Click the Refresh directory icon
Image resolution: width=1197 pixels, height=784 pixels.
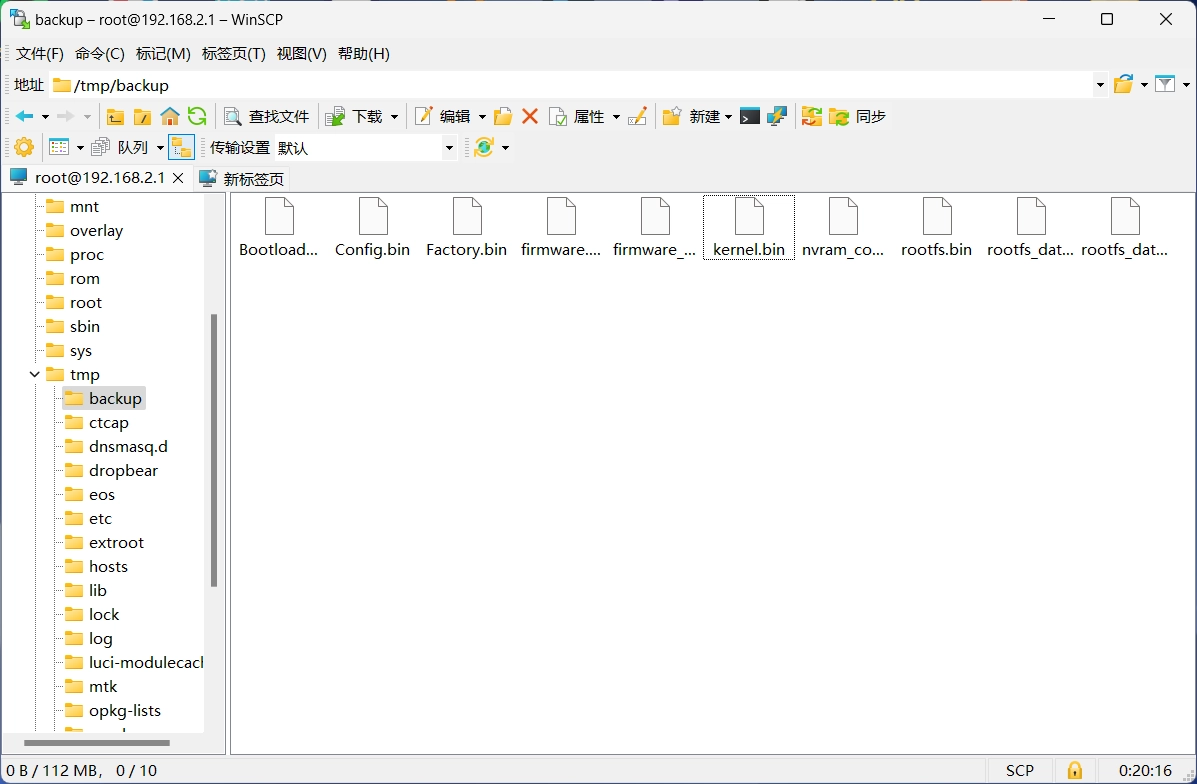[197, 117]
